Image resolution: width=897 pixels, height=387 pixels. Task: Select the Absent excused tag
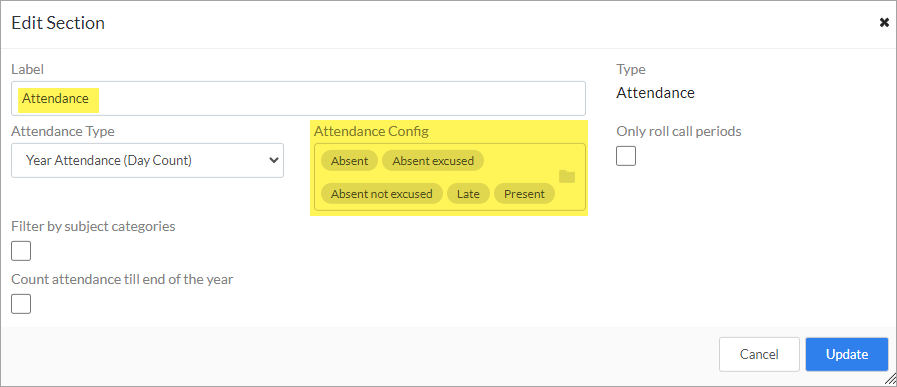coord(433,161)
